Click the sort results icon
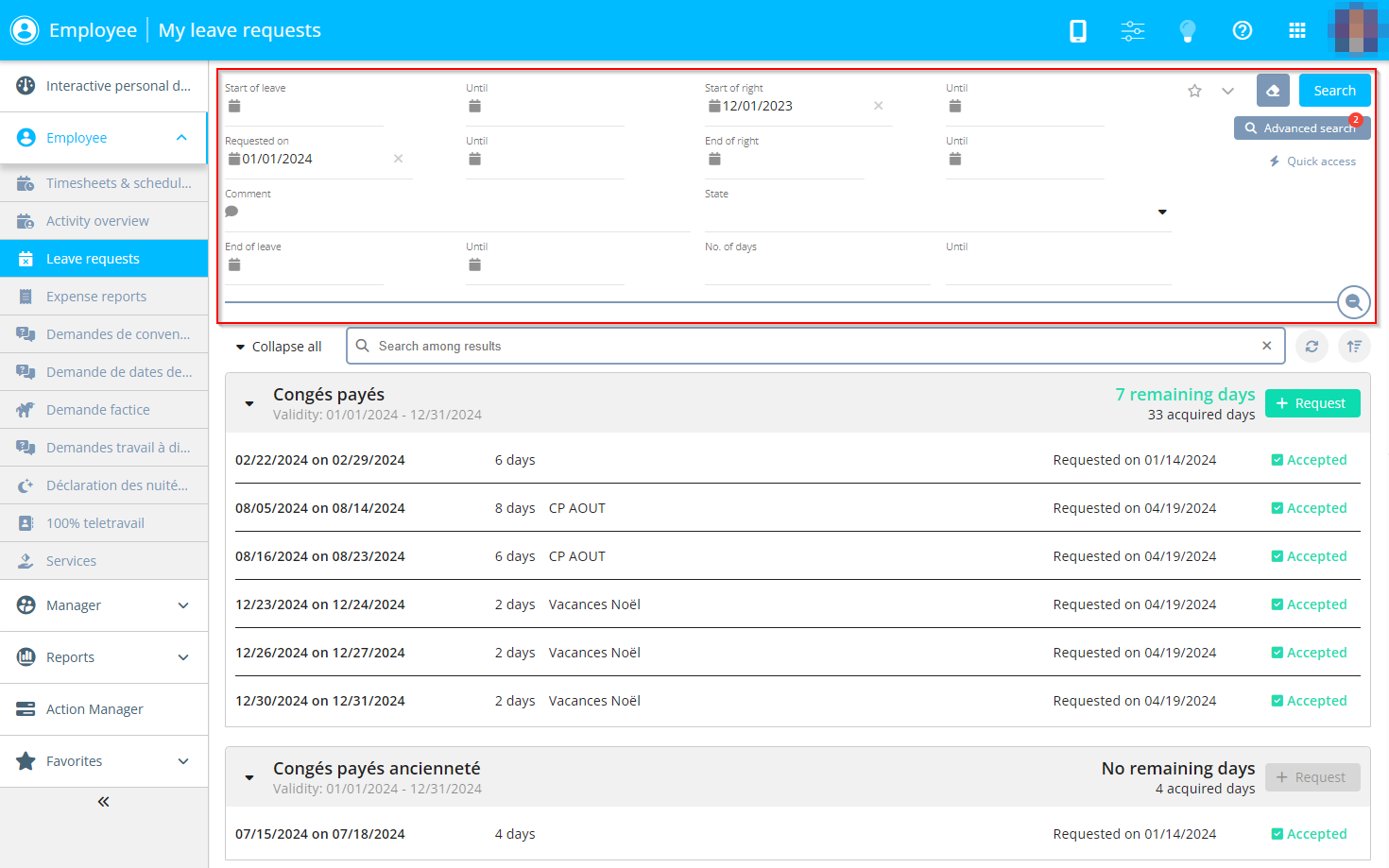The width and height of the screenshot is (1389, 868). coord(1354,347)
